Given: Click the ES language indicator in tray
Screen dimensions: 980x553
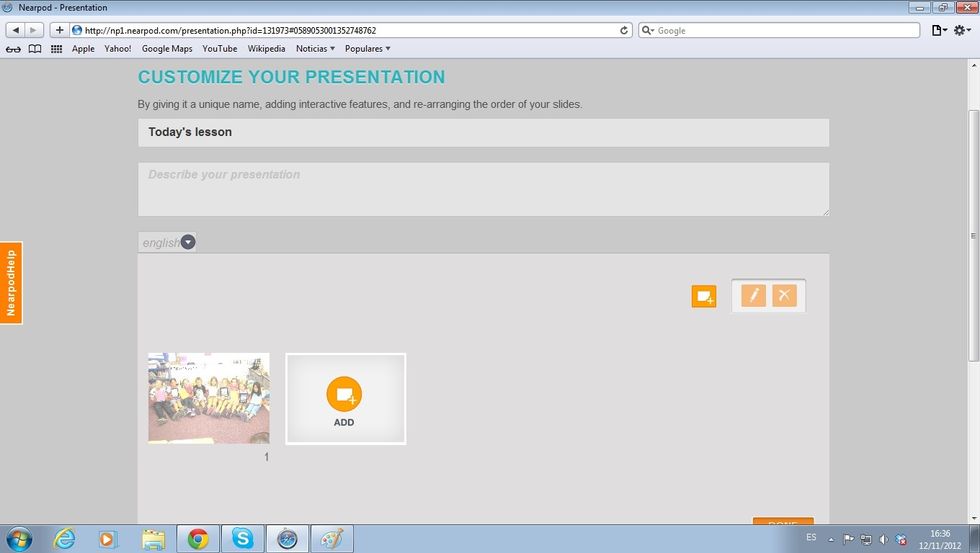Looking at the screenshot, I should pyautogui.click(x=811, y=537).
